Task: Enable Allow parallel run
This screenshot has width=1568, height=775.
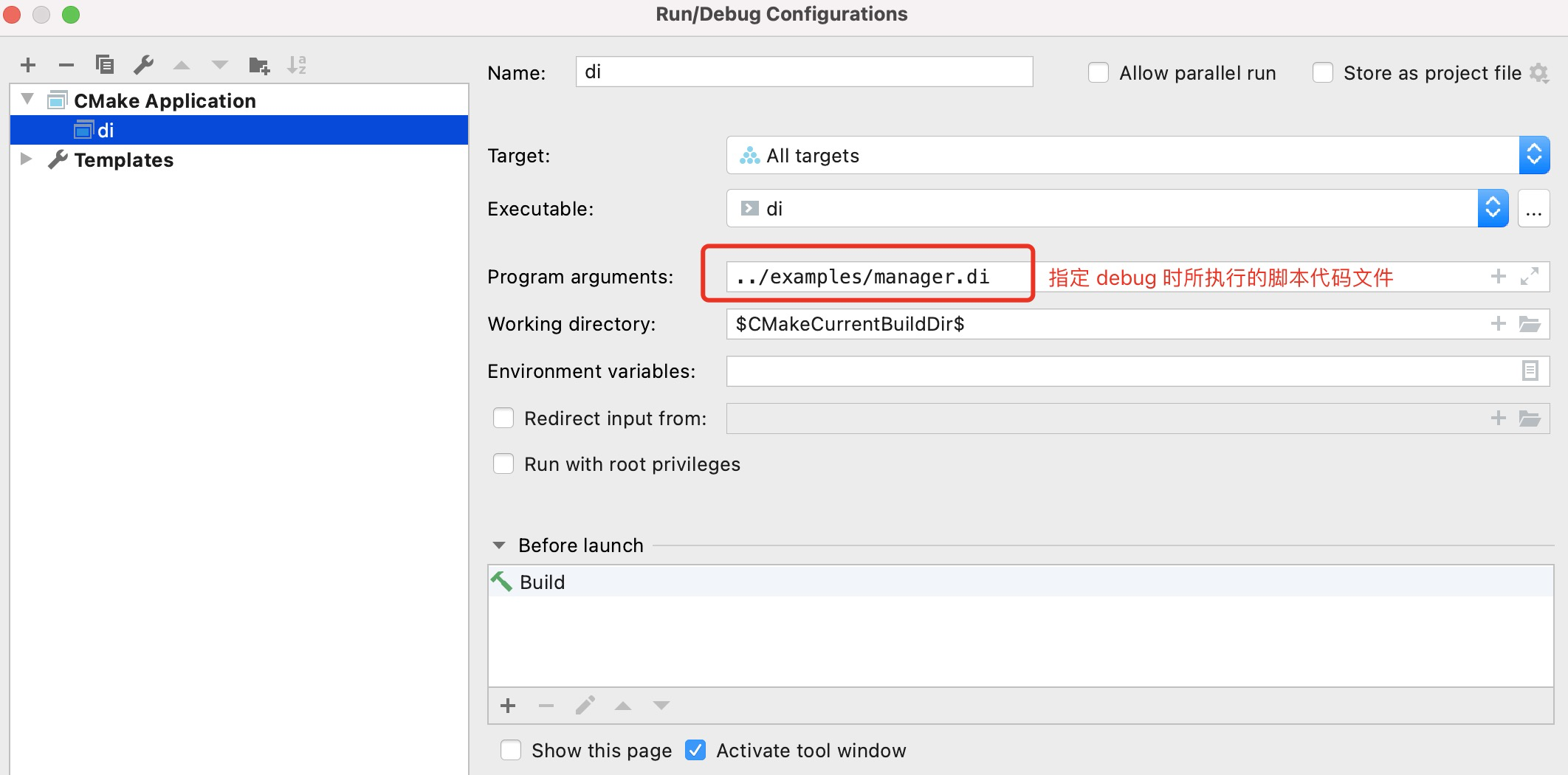Action: tap(1098, 73)
